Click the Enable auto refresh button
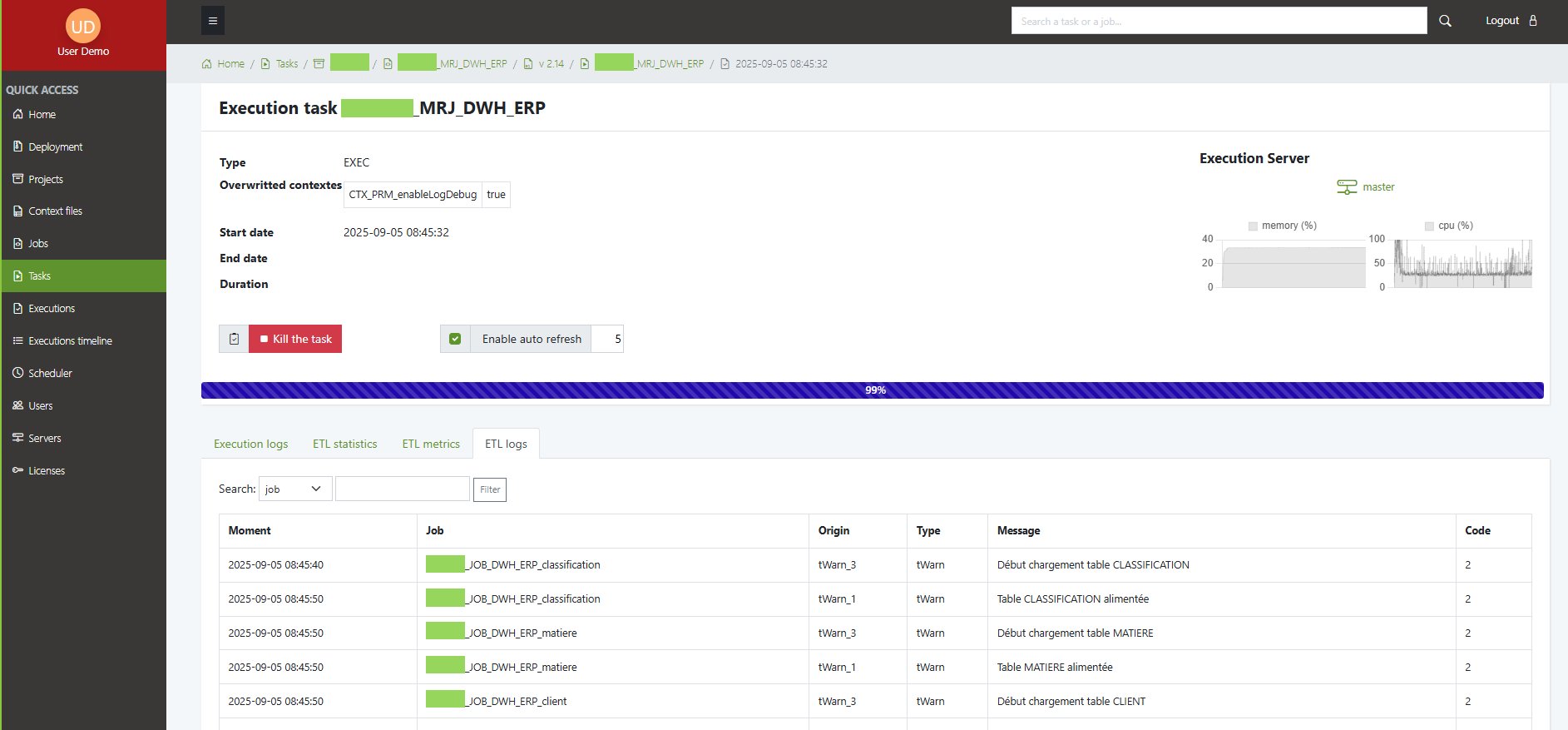Screen dimensions: 1568x730 tap(531, 339)
